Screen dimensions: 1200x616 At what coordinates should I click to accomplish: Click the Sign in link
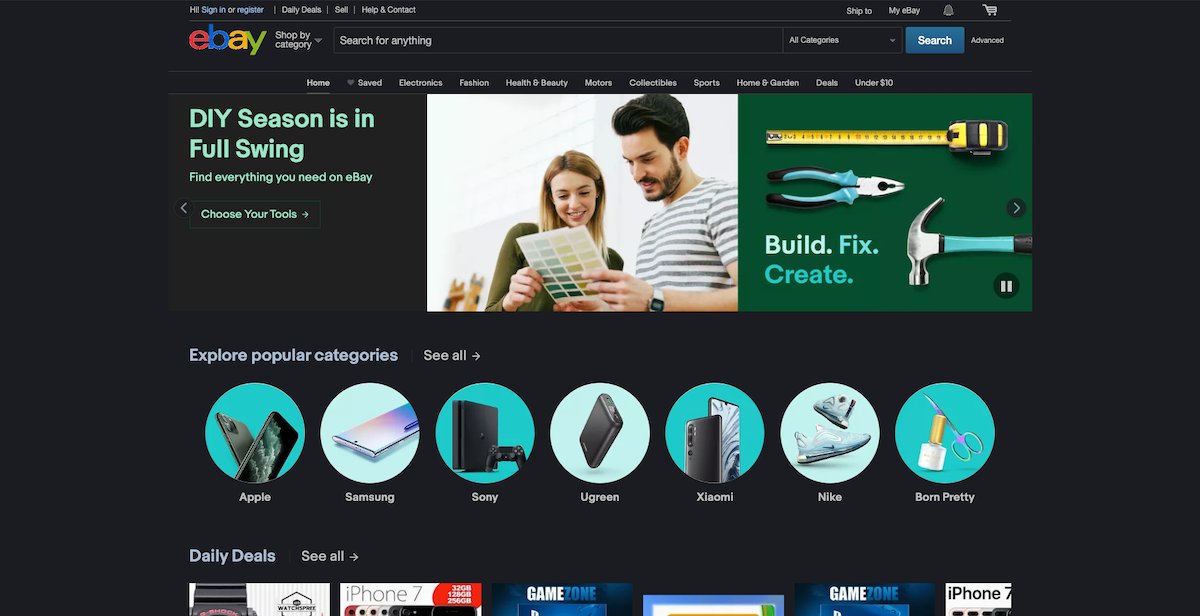point(213,10)
